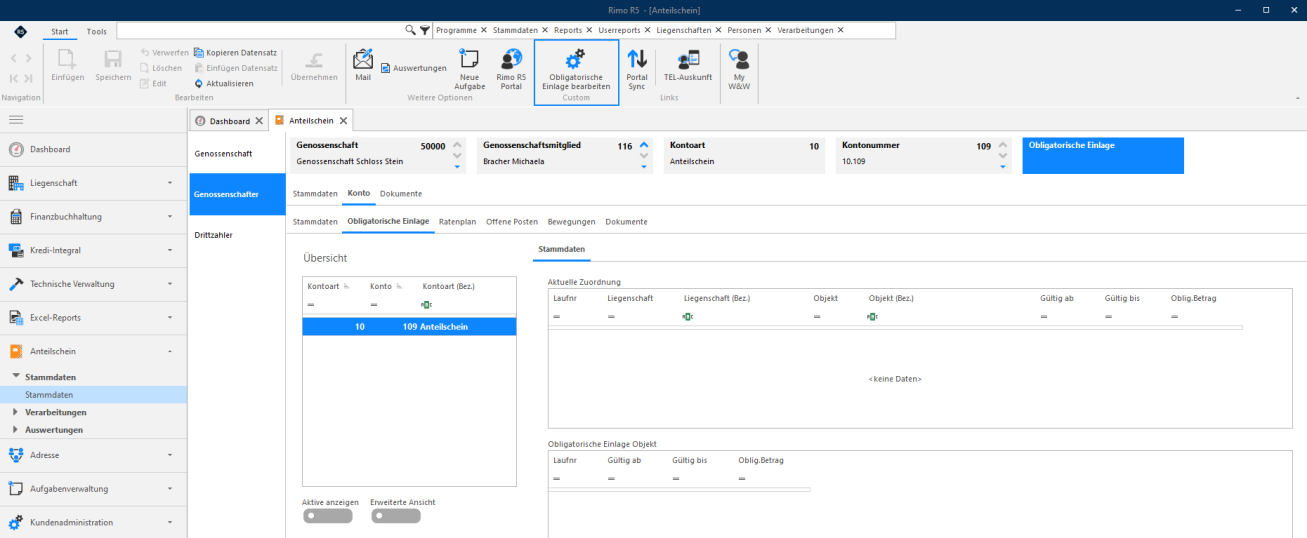Viewport: 1307px width, 538px height.
Task: Open the Genossenschaftsmitglied field dropdown
Action: [644, 167]
